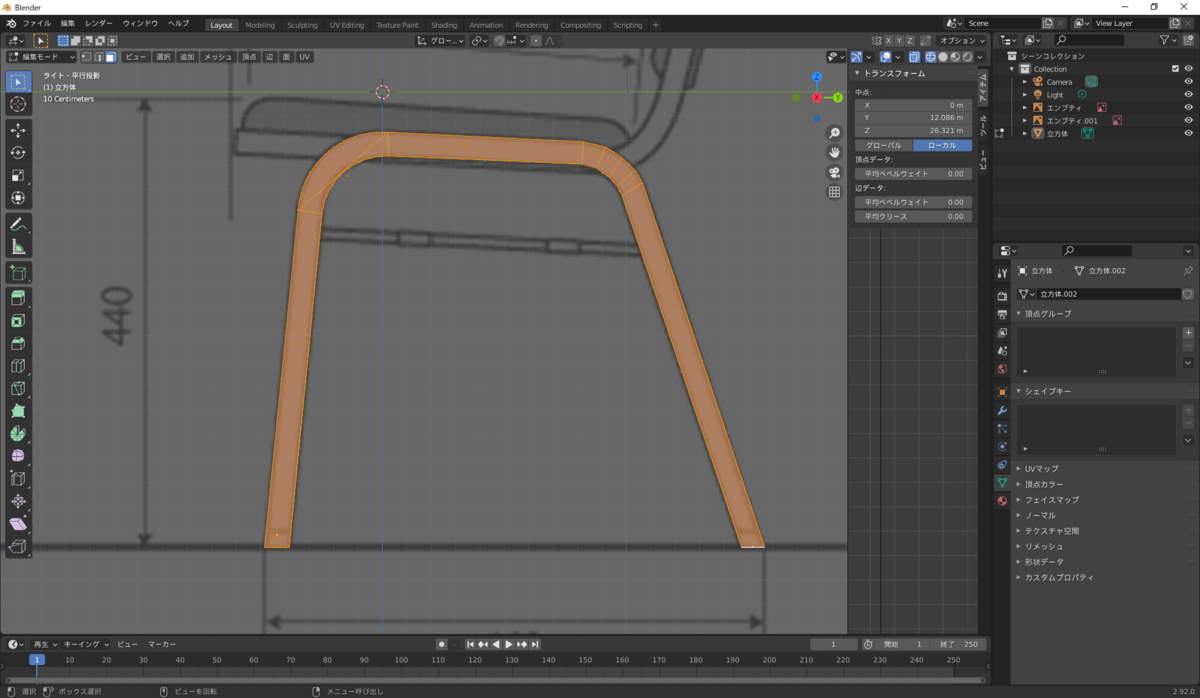Screen dimensions: 1200x698
Task: Select the Extrude Region tool
Action: pyautogui.click(x=18, y=298)
